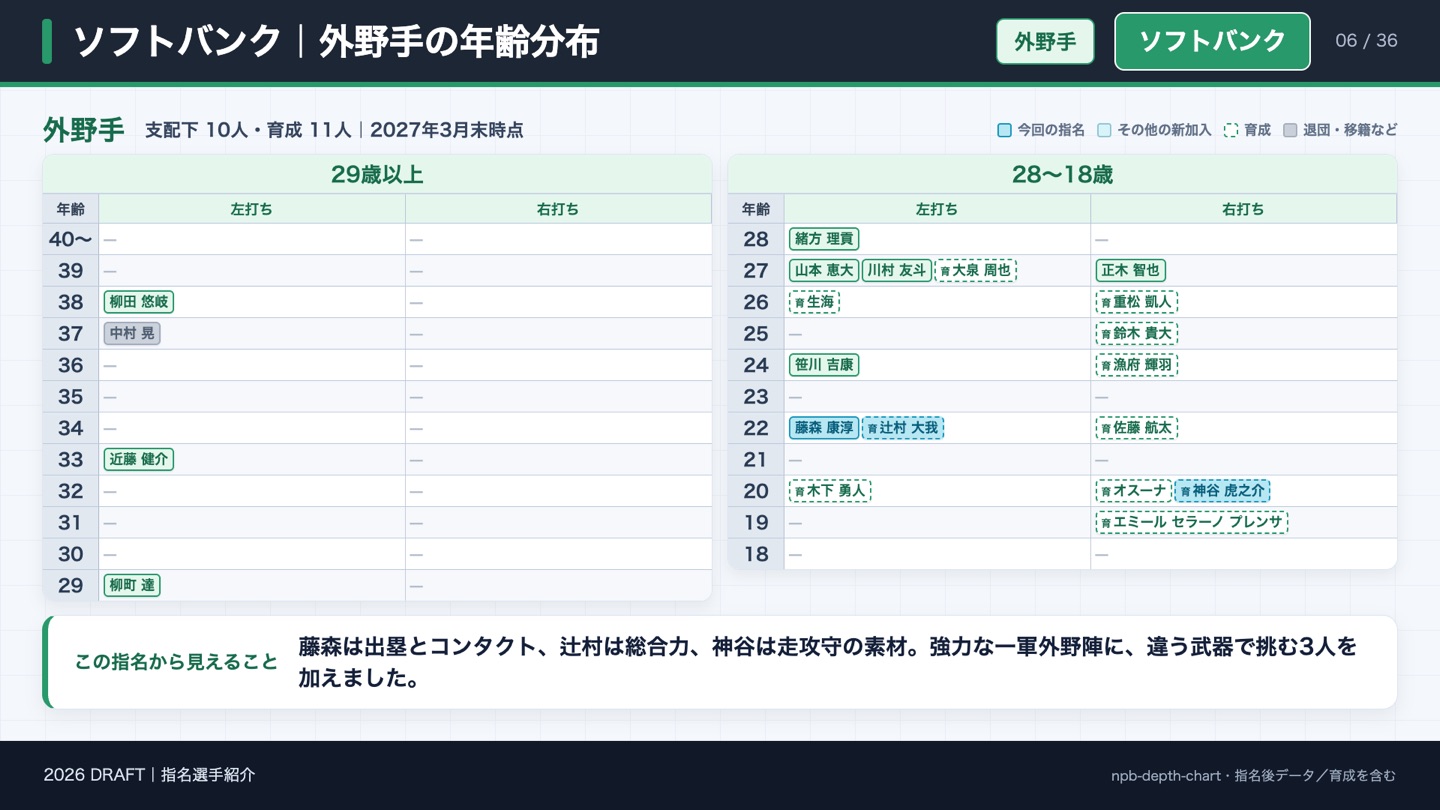Select player chip 笹川 吉康

click(x=824, y=365)
